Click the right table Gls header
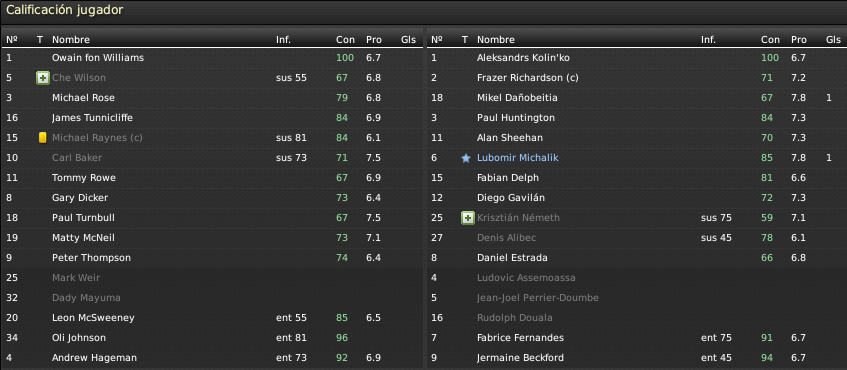Viewport: 847px width, 370px height. click(833, 39)
